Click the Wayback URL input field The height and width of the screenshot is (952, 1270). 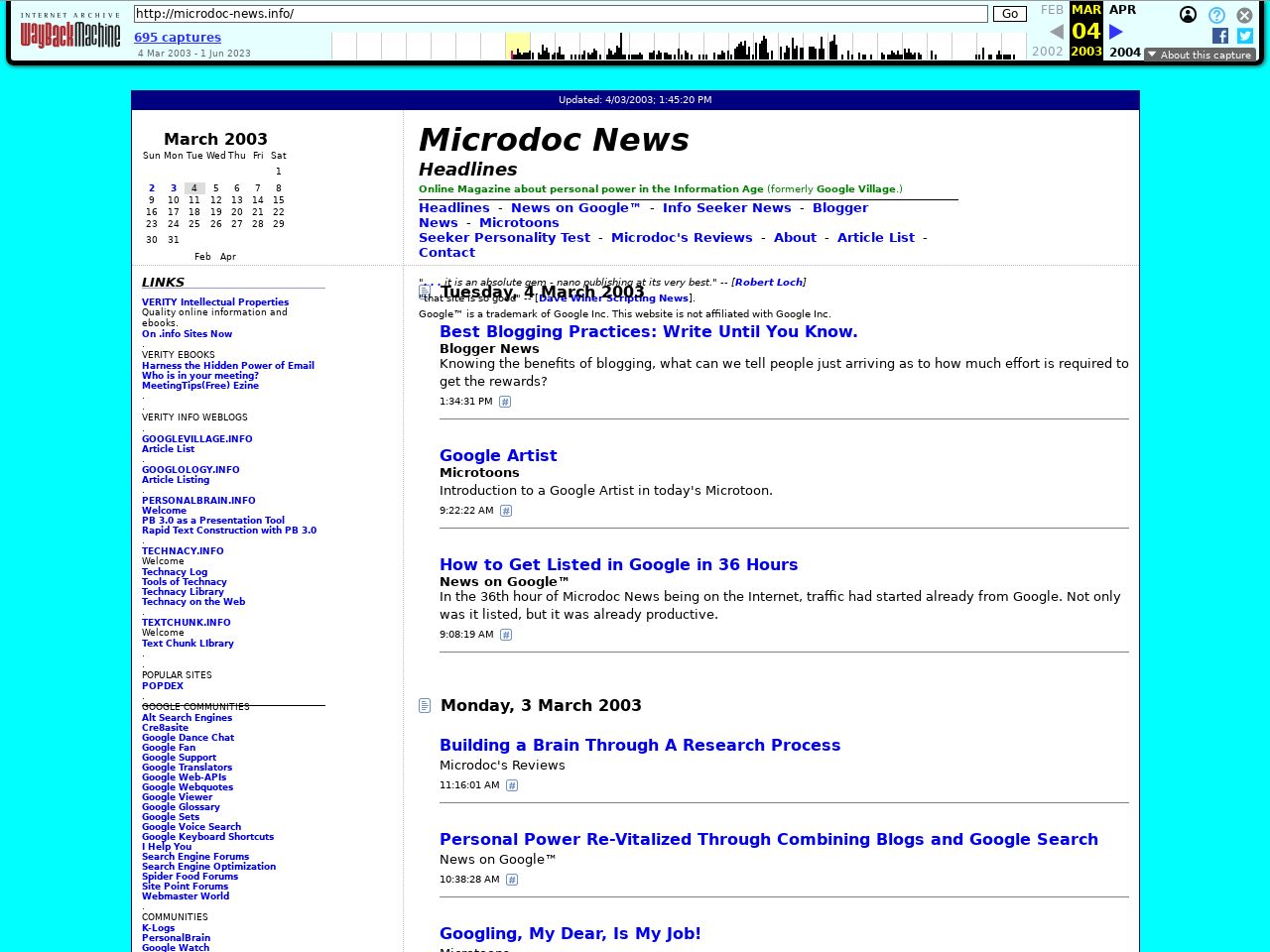(561, 14)
